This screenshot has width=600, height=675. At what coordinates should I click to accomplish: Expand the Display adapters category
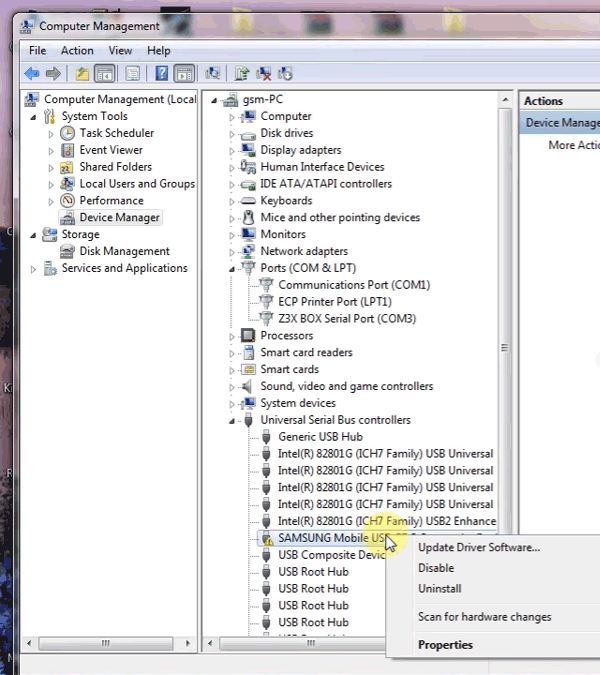232,151
